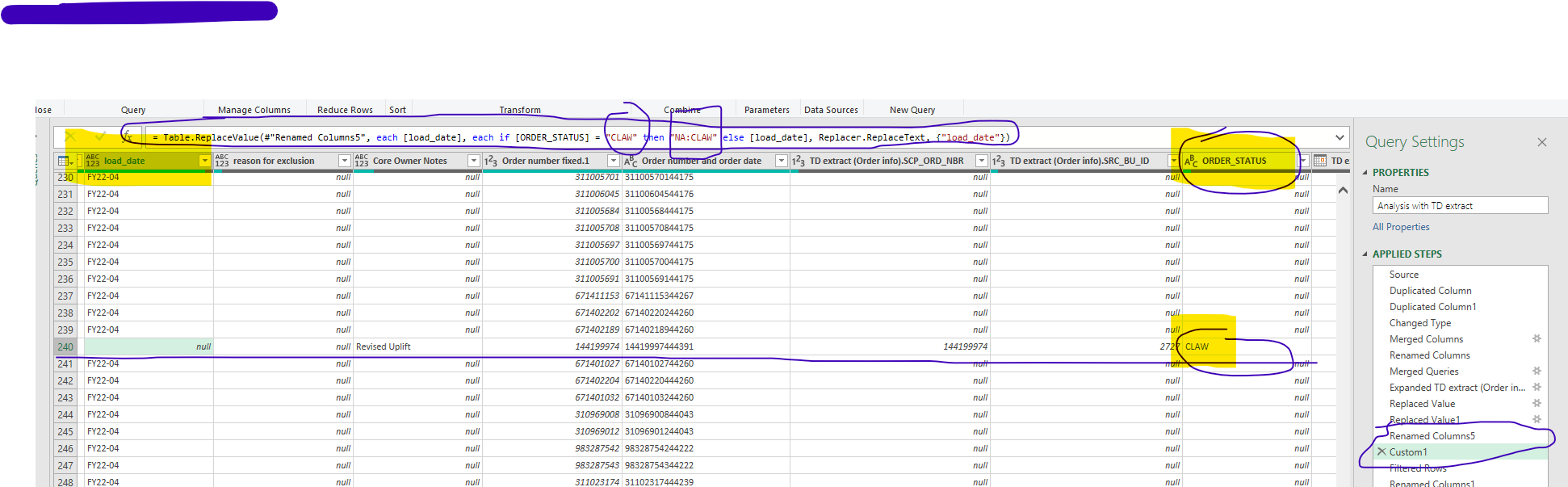Confirm the formula with the checkmark icon

point(99,136)
